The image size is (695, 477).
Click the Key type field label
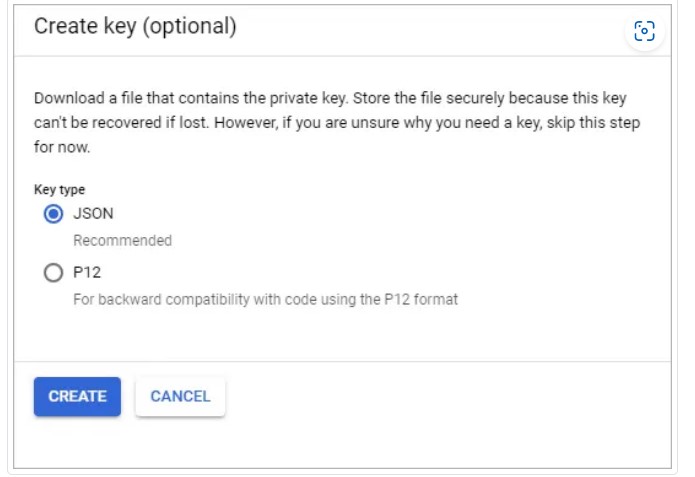pos(59,190)
